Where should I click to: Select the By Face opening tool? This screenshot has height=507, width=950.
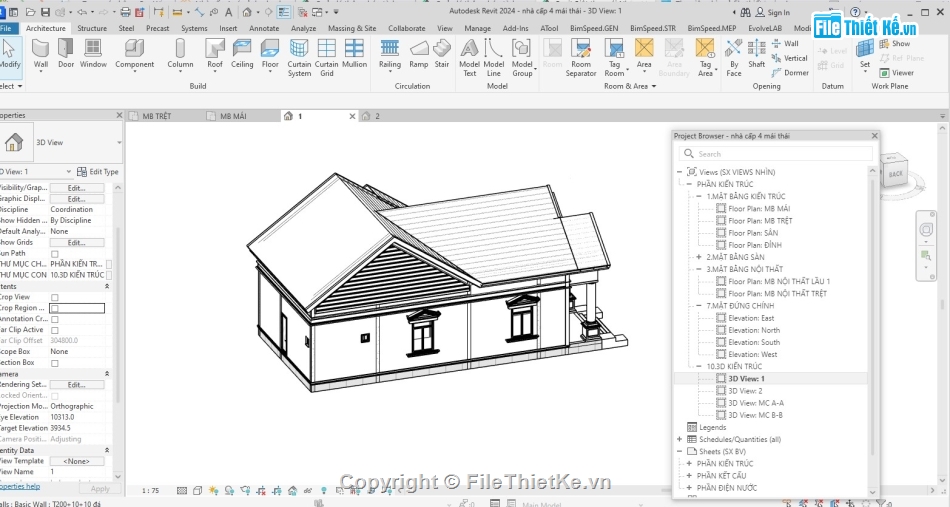pos(734,58)
